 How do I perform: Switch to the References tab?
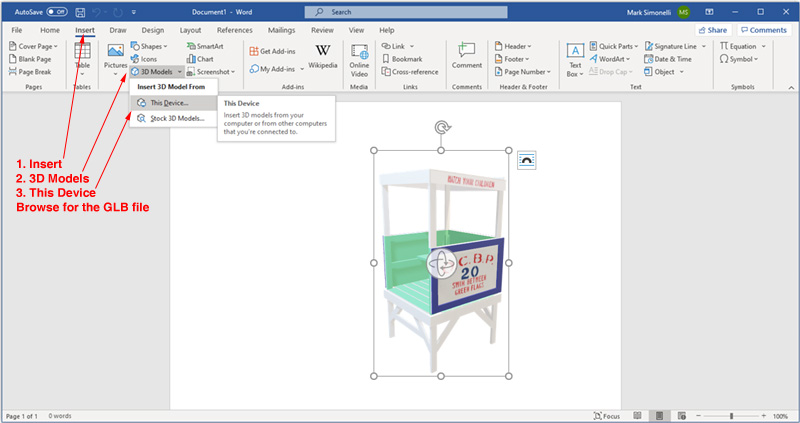(235, 30)
